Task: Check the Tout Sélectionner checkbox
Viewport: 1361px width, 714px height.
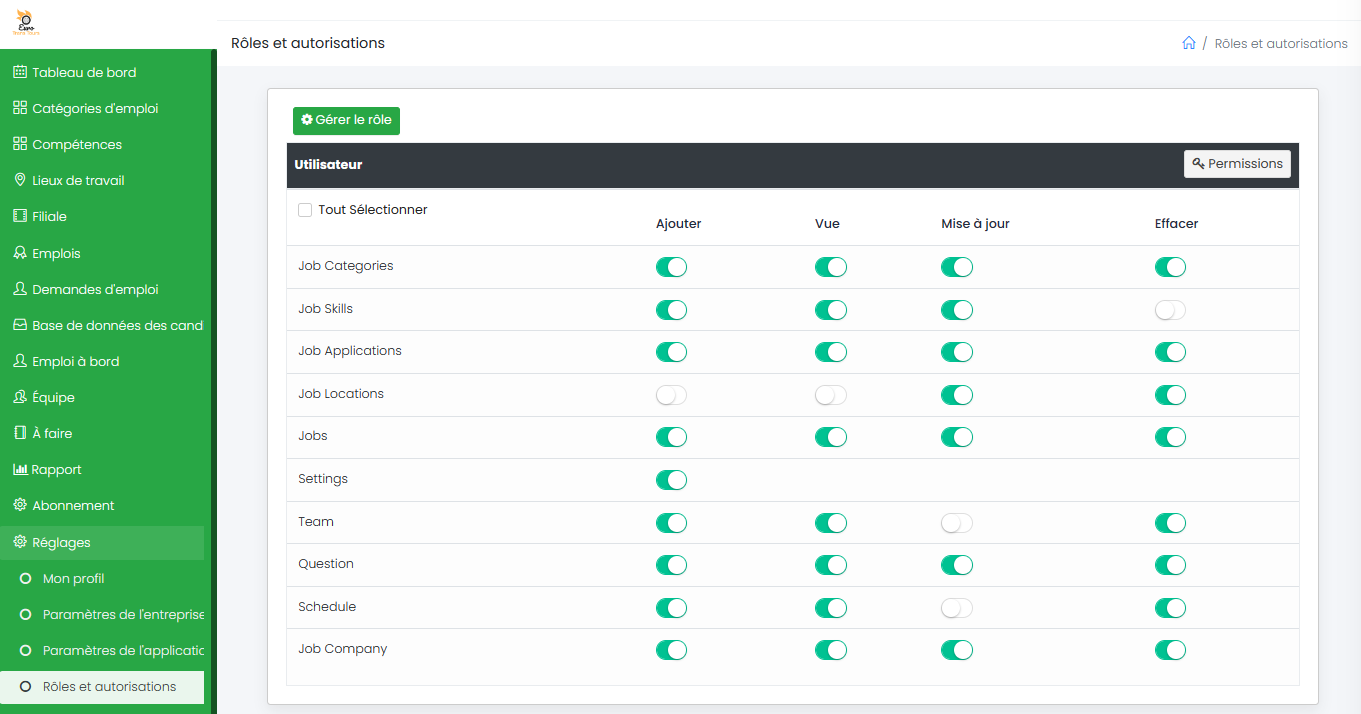Action: pyautogui.click(x=305, y=210)
